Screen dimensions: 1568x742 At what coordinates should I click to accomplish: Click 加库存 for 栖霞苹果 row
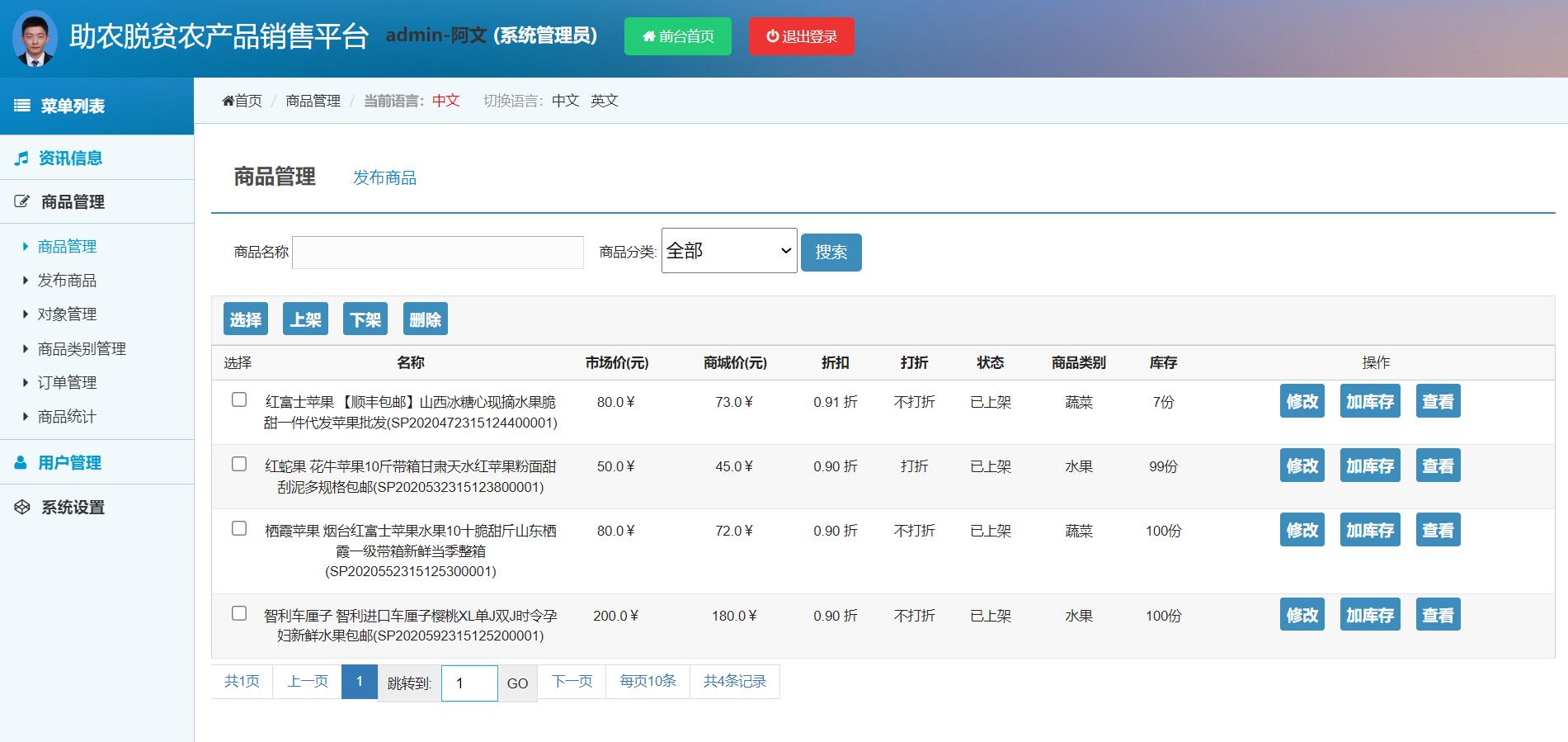pos(1370,530)
